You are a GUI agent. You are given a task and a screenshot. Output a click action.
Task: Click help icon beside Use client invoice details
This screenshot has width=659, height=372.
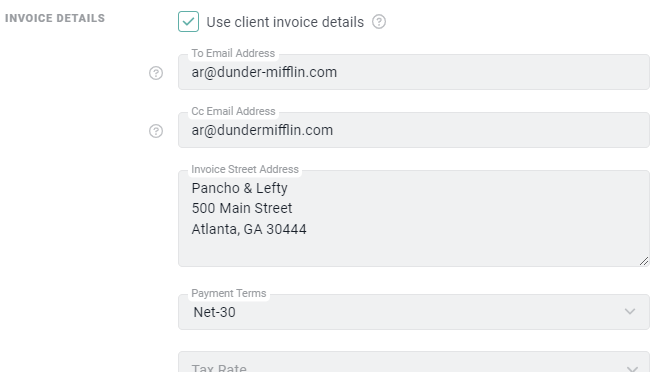(x=379, y=22)
